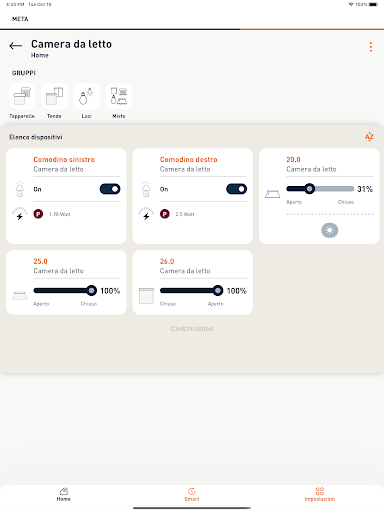Tap the lamp icon of Comodino destro

coord(146,189)
